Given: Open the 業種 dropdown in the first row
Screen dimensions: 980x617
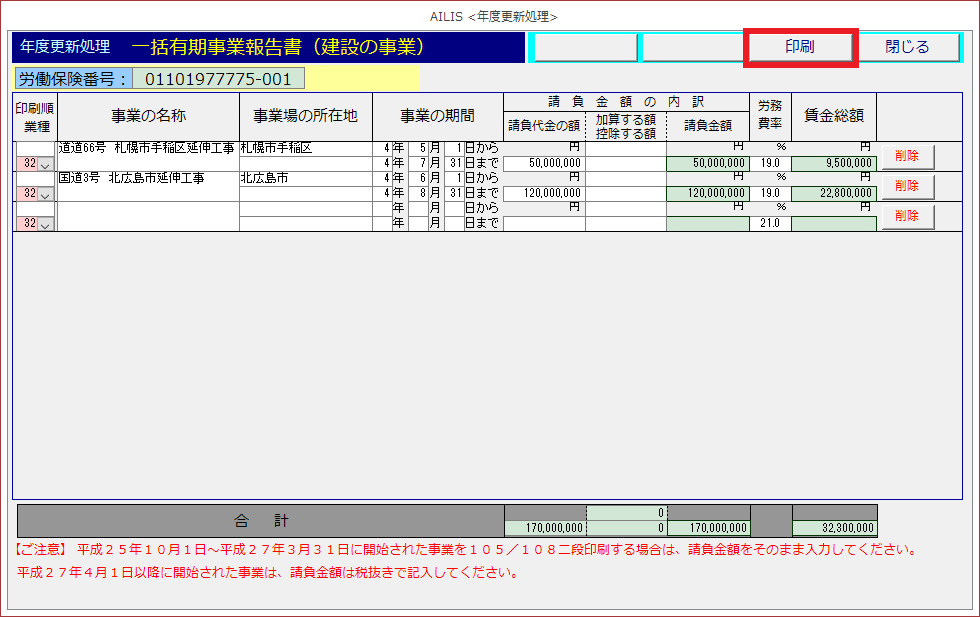Looking at the screenshot, I should [44, 164].
